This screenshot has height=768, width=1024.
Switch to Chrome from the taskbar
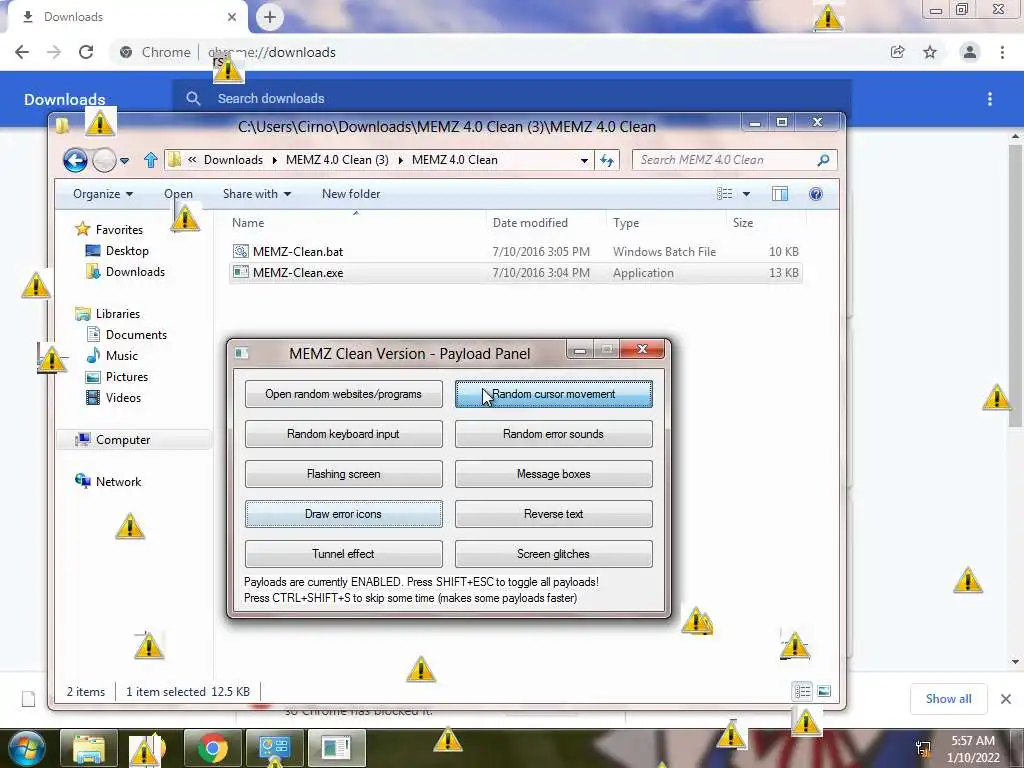tap(212, 748)
